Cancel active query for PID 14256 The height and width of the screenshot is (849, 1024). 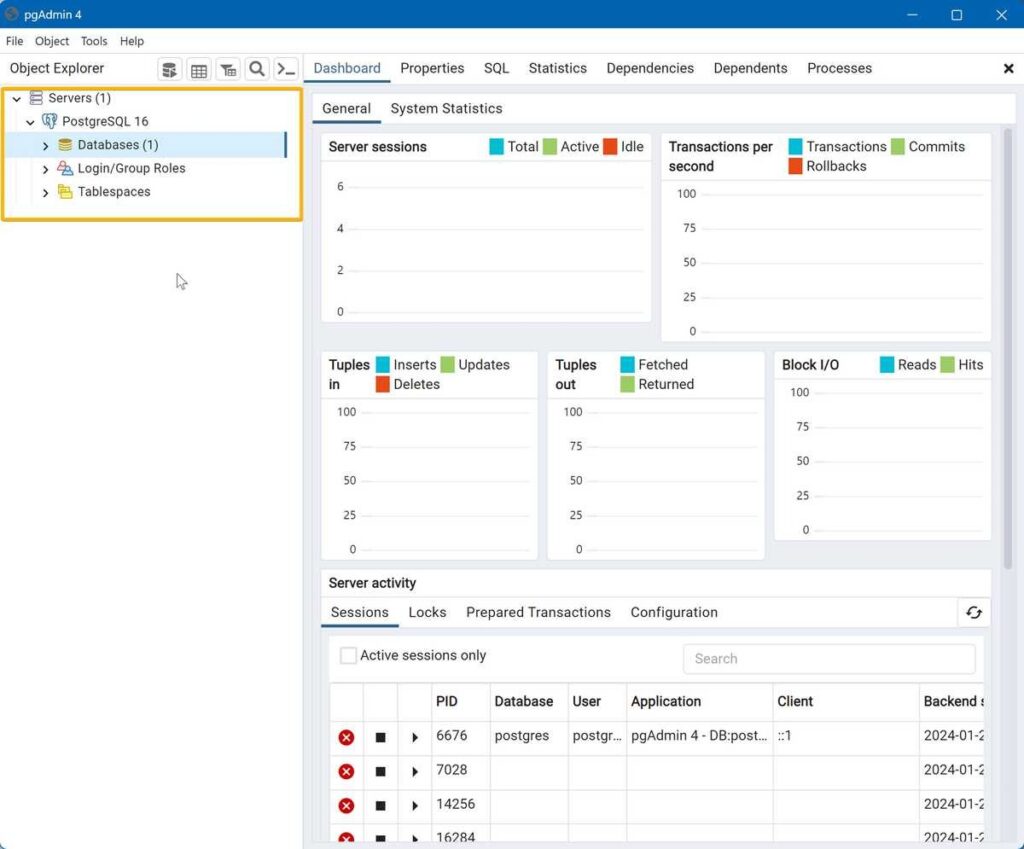(x=380, y=805)
